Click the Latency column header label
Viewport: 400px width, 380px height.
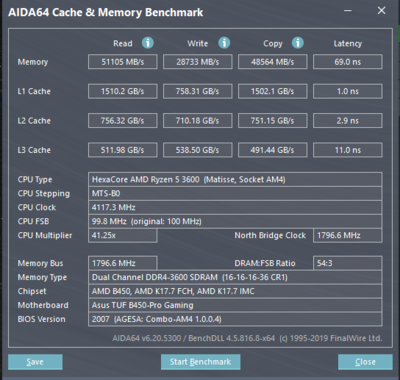(x=348, y=44)
